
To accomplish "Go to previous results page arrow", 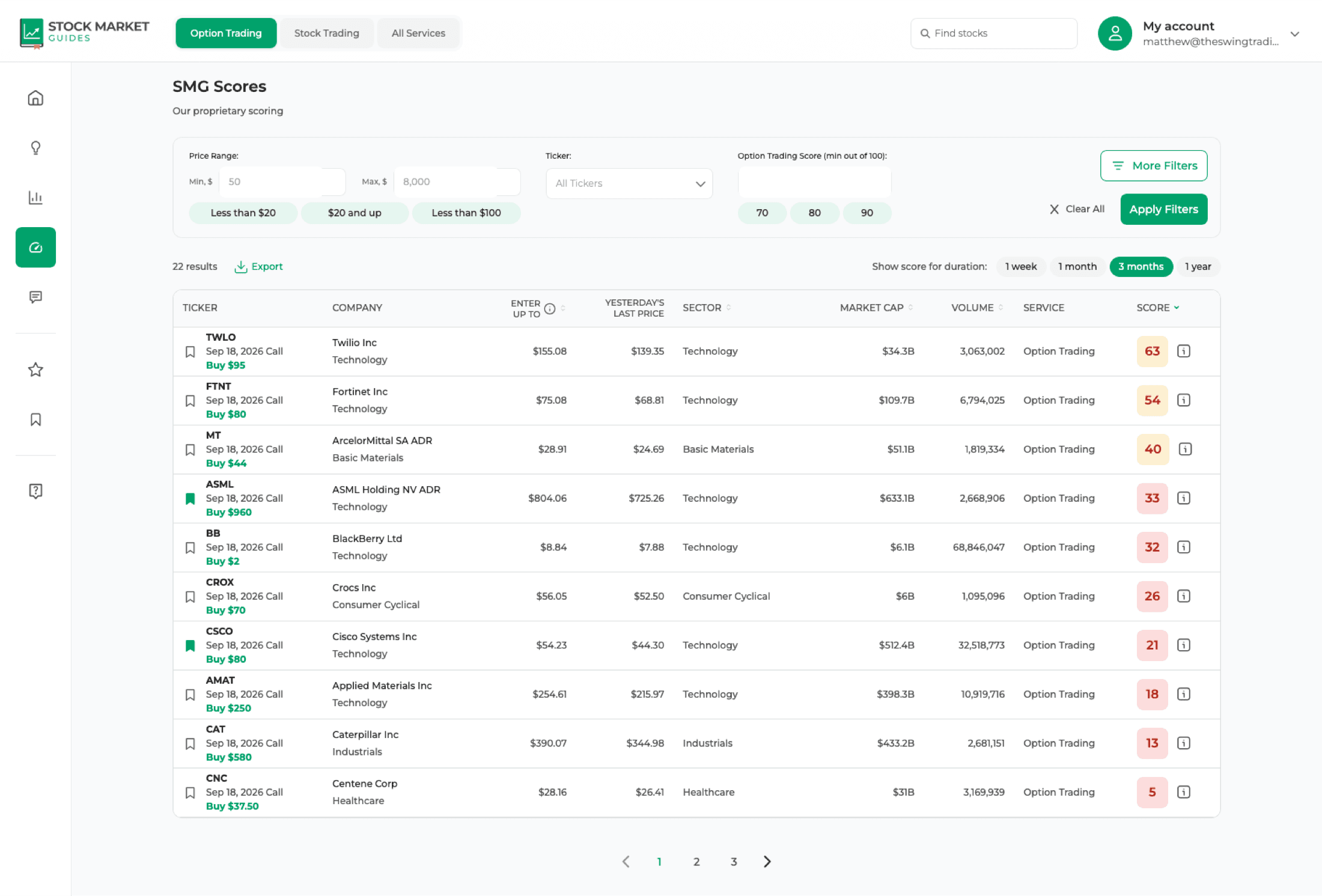I will tap(626, 861).
